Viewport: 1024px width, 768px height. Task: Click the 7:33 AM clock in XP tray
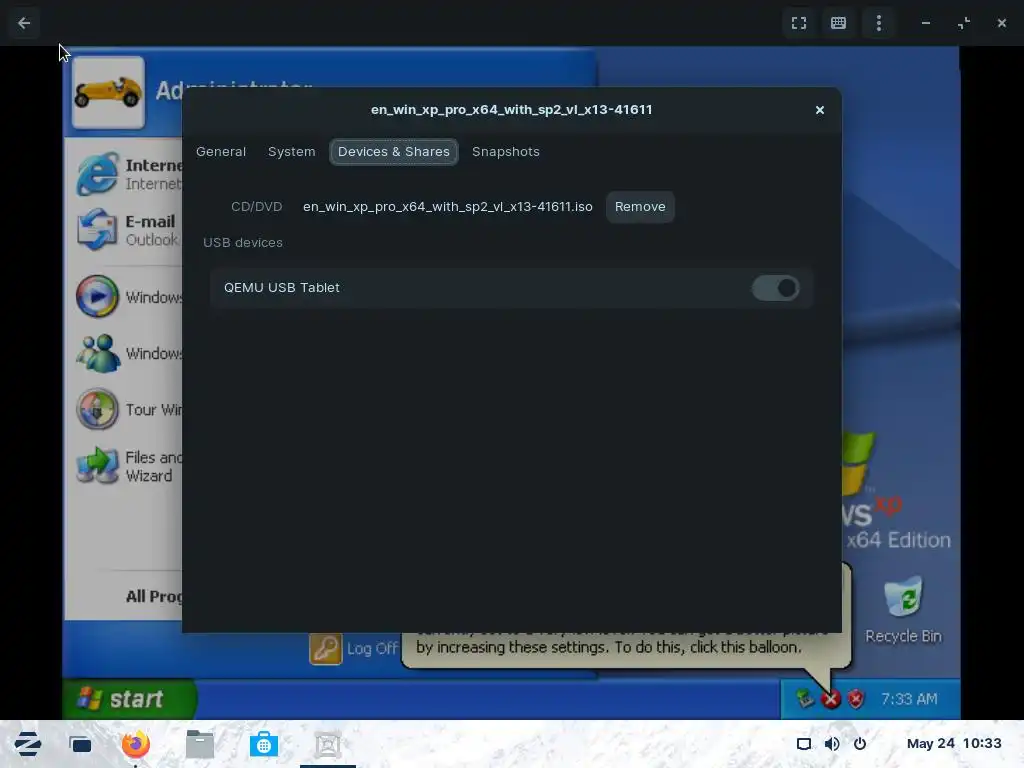tap(909, 699)
